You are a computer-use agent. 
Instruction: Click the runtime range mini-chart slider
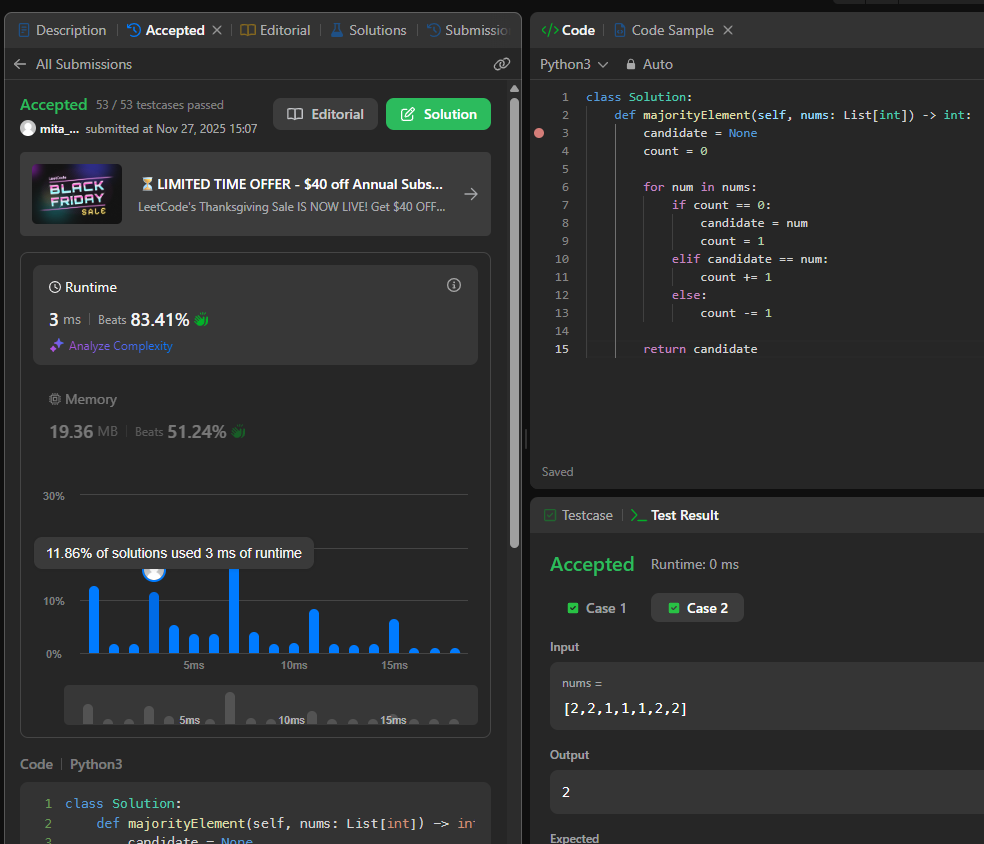[270, 705]
